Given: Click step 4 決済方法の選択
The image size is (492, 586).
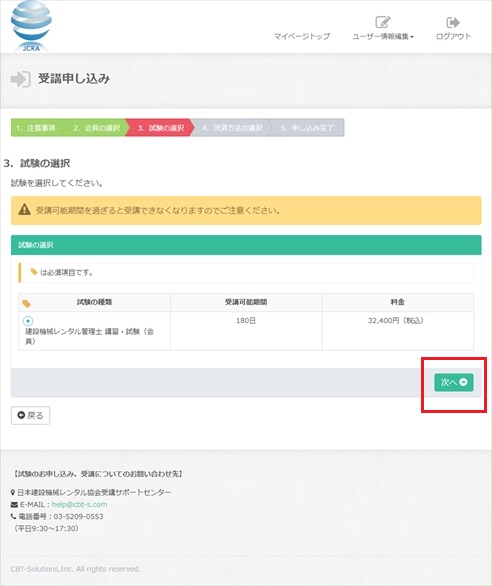Looking at the screenshot, I should click(x=232, y=128).
